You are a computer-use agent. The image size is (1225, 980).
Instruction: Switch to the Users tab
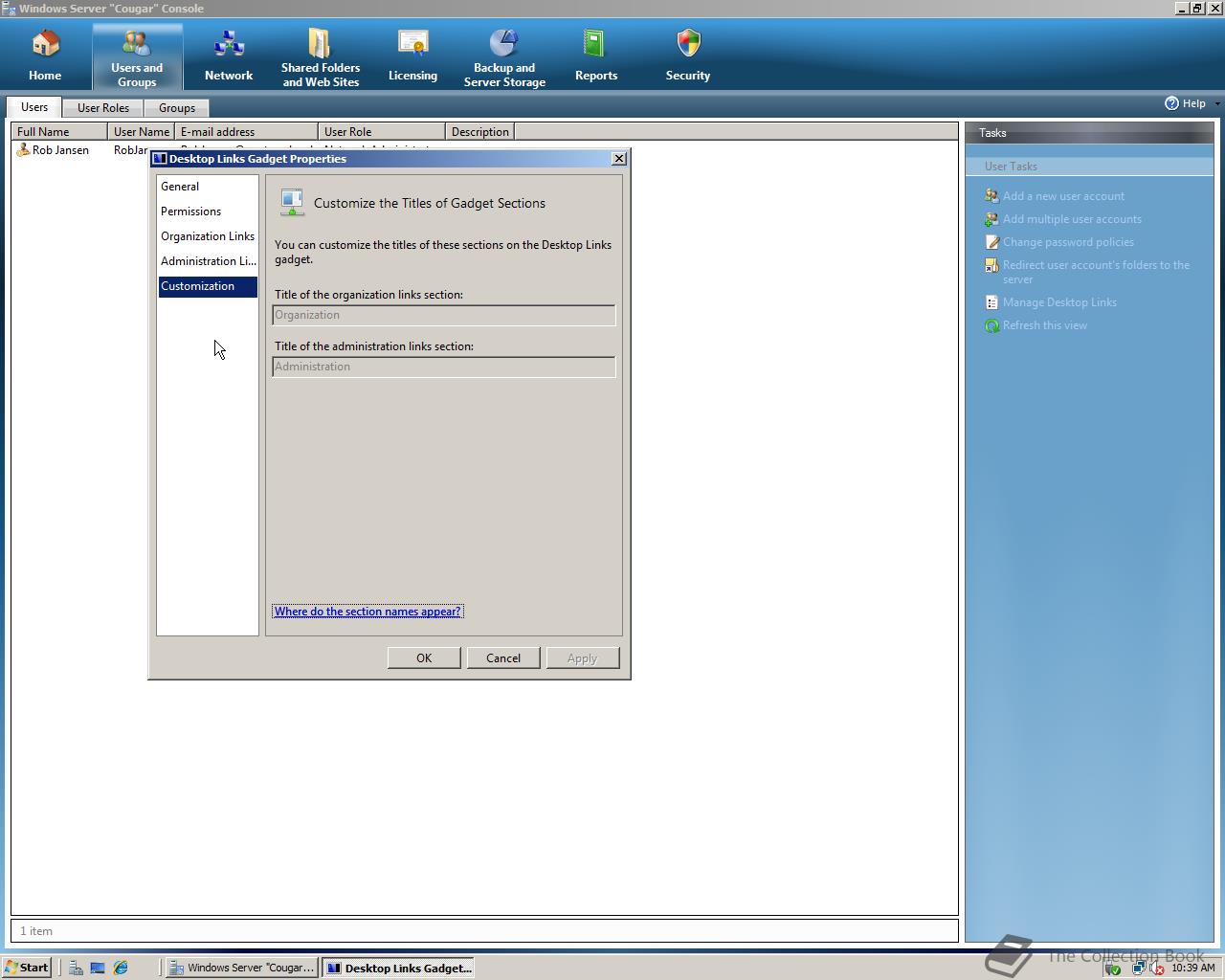click(34, 107)
